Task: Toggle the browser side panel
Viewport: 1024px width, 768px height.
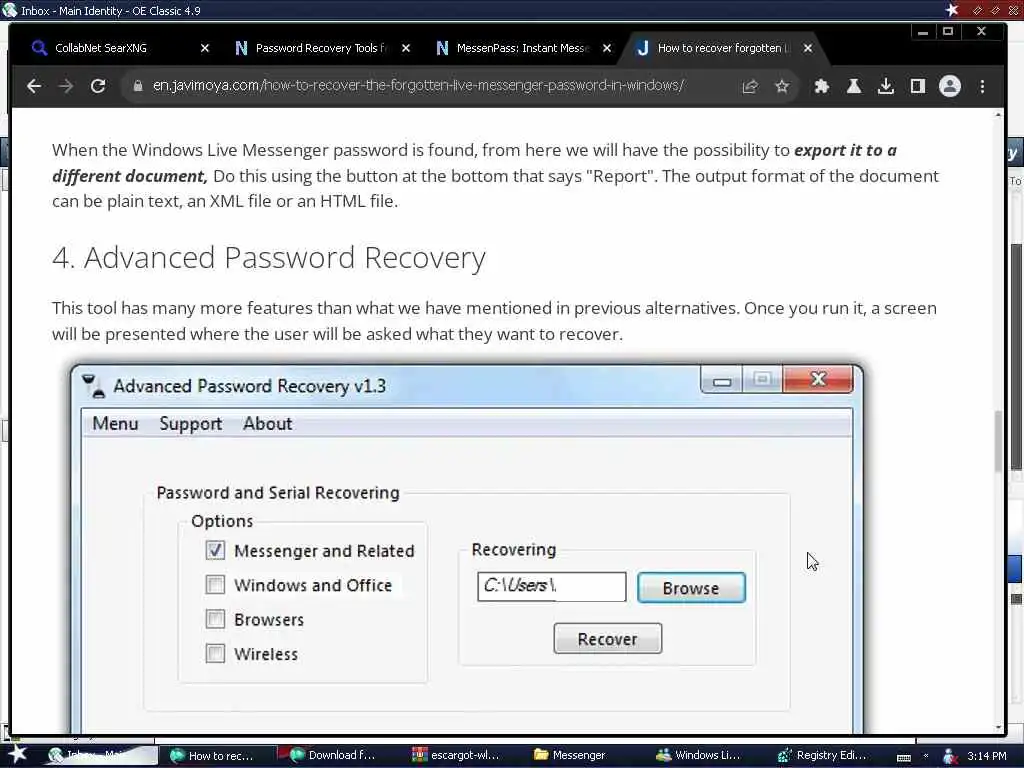Action: pyautogui.click(x=918, y=86)
